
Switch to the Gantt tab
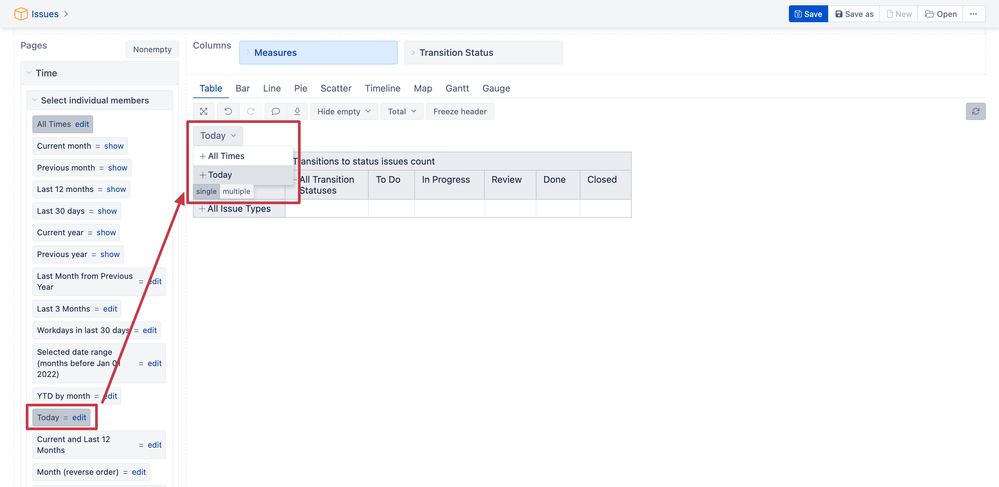457,89
